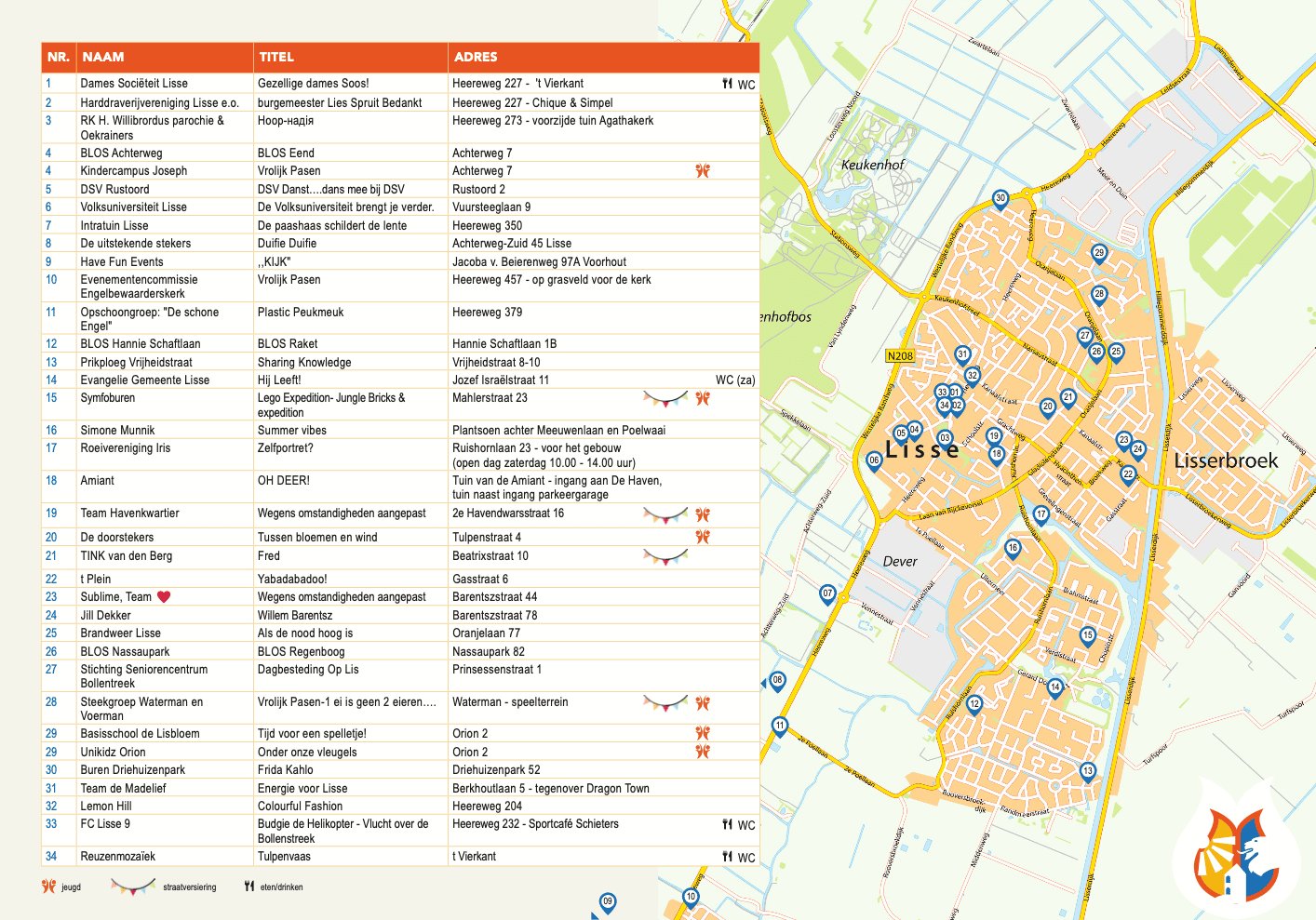
Task: Click map marker 14
Action: [x=1055, y=689]
